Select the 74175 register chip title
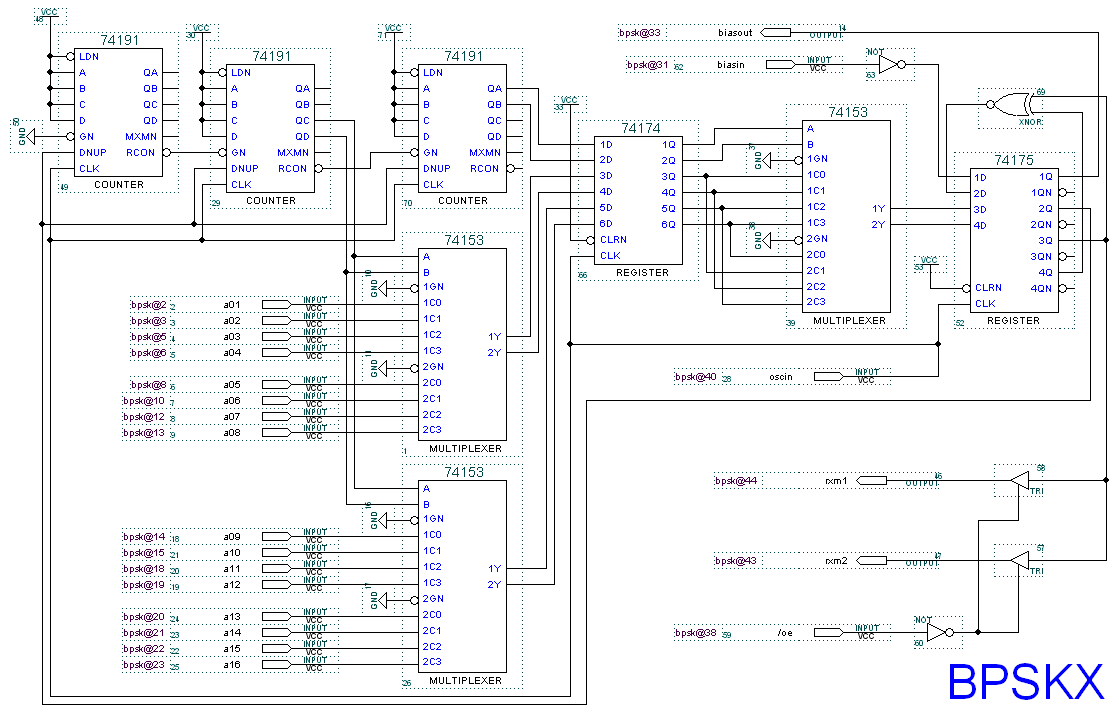Screen dimensions: 1119x712 tap(1014, 160)
